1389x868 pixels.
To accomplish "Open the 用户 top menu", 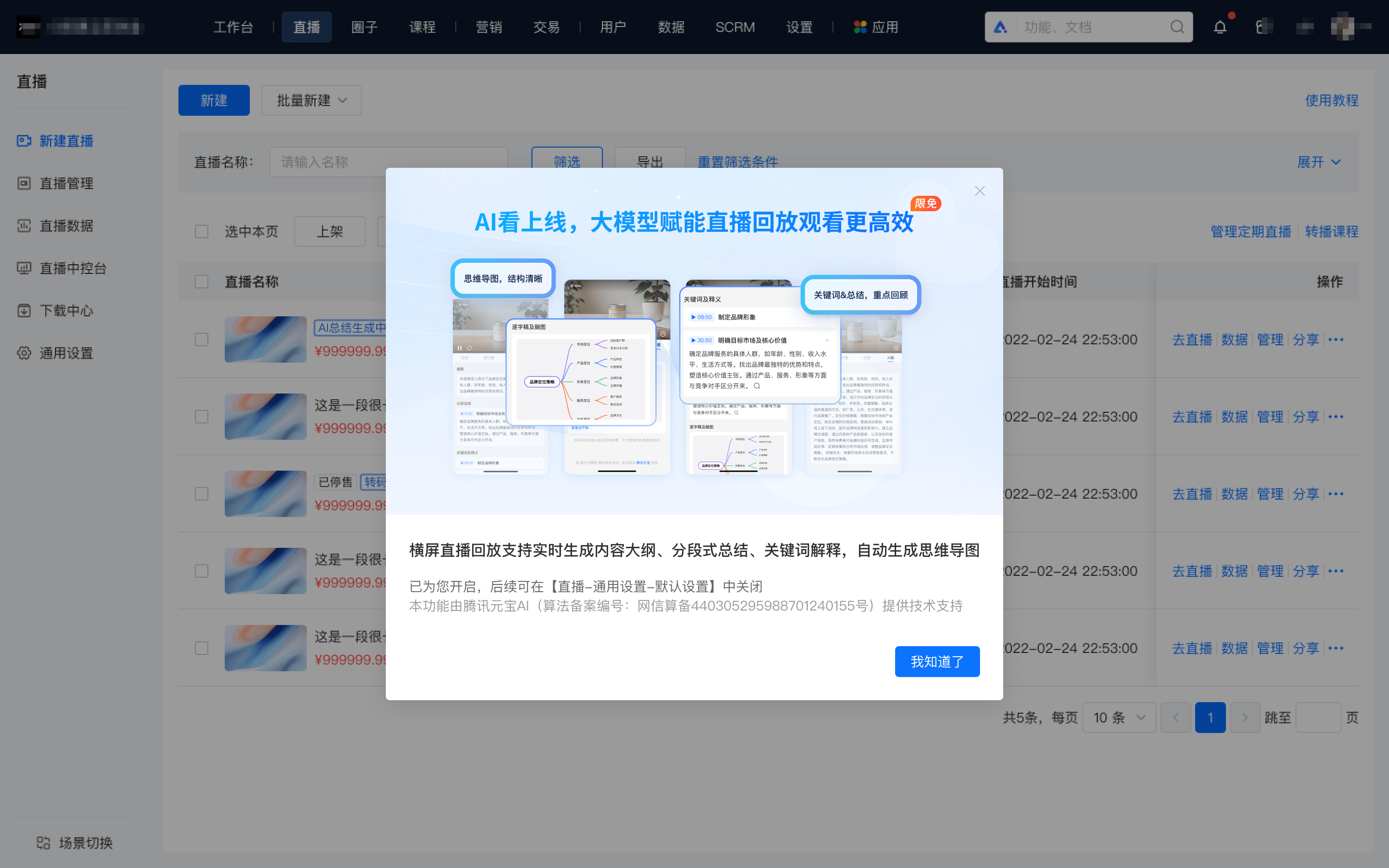I will [x=613, y=27].
